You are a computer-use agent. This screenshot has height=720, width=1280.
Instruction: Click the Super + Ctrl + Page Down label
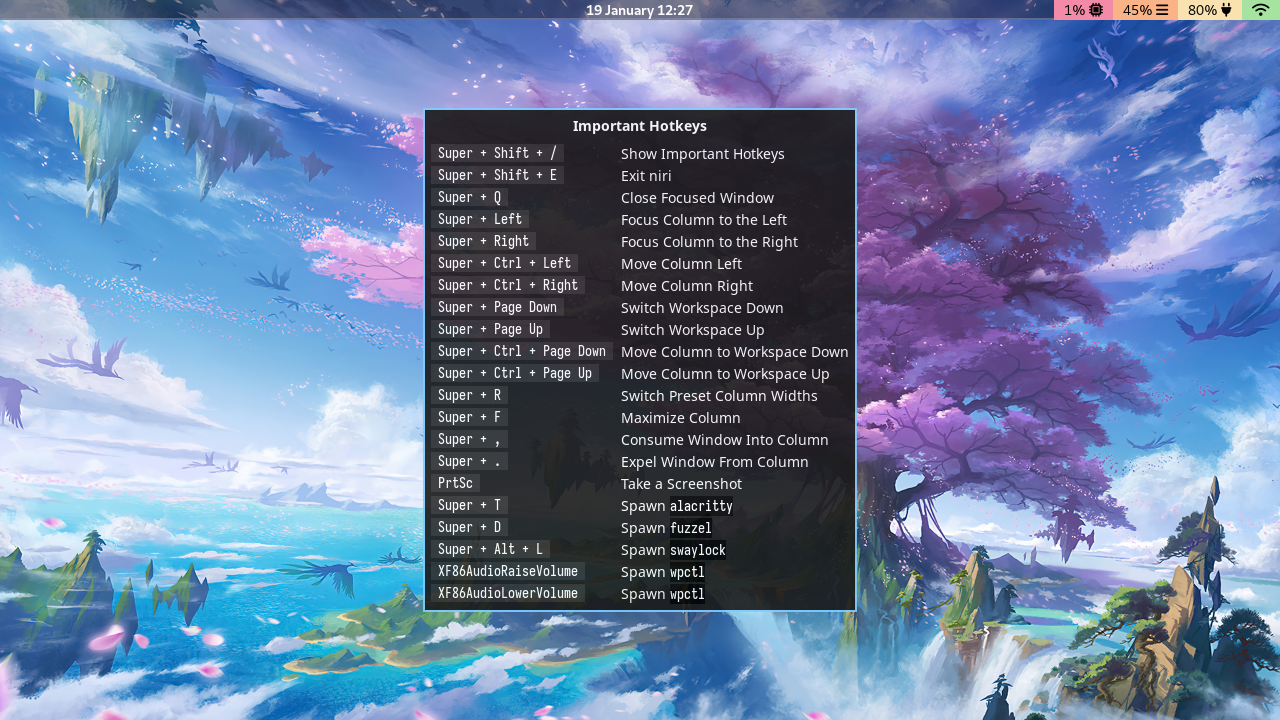coord(522,351)
